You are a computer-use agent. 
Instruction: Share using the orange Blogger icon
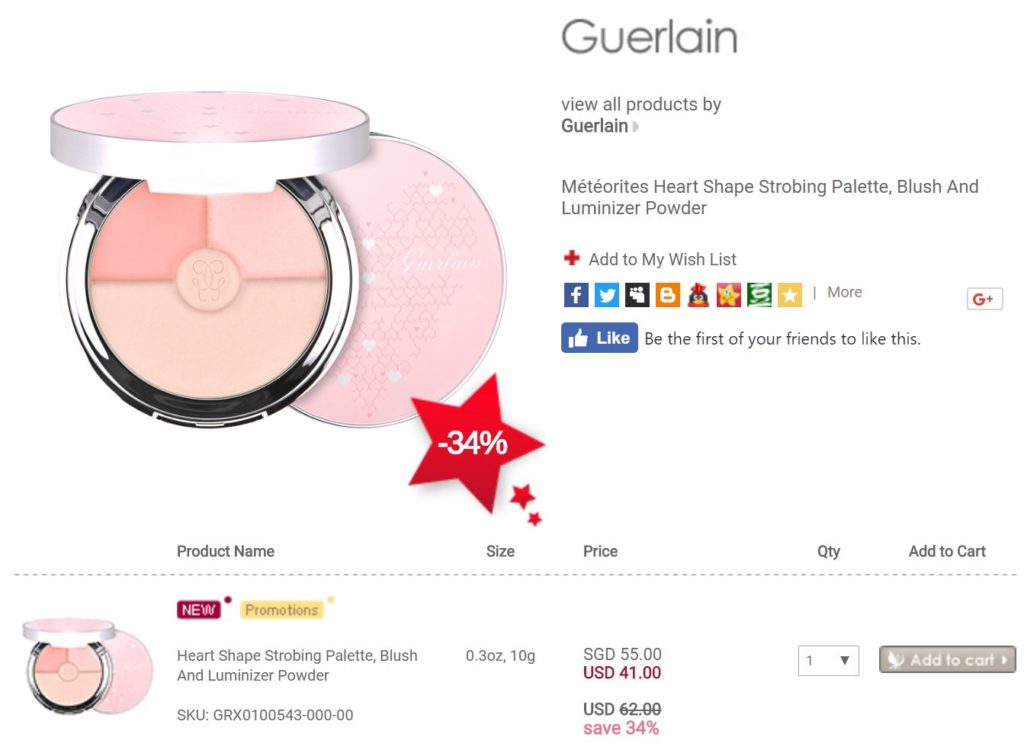click(668, 294)
